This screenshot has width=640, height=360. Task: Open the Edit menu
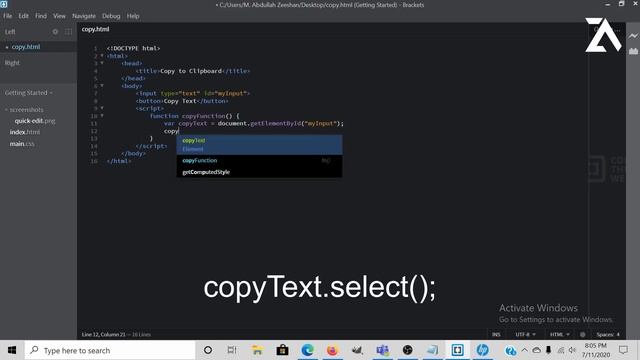click(x=23, y=16)
